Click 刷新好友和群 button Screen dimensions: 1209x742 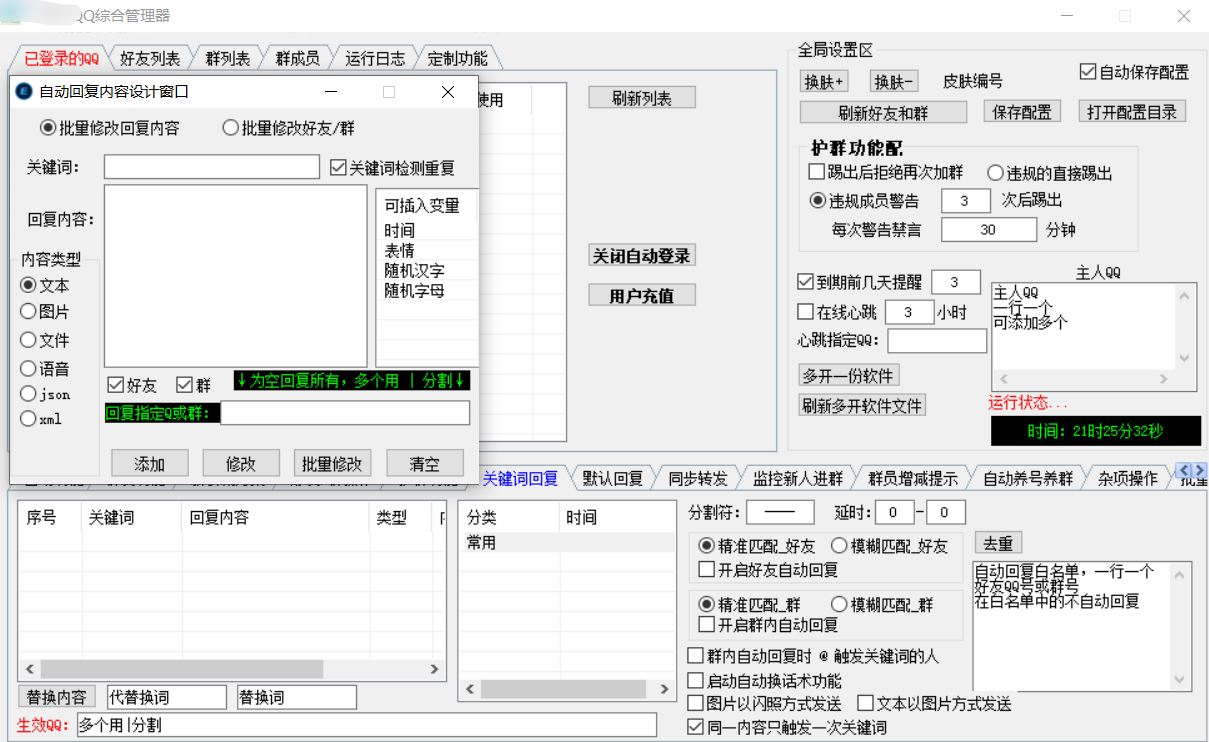pyautogui.click(x=883, y=112)
